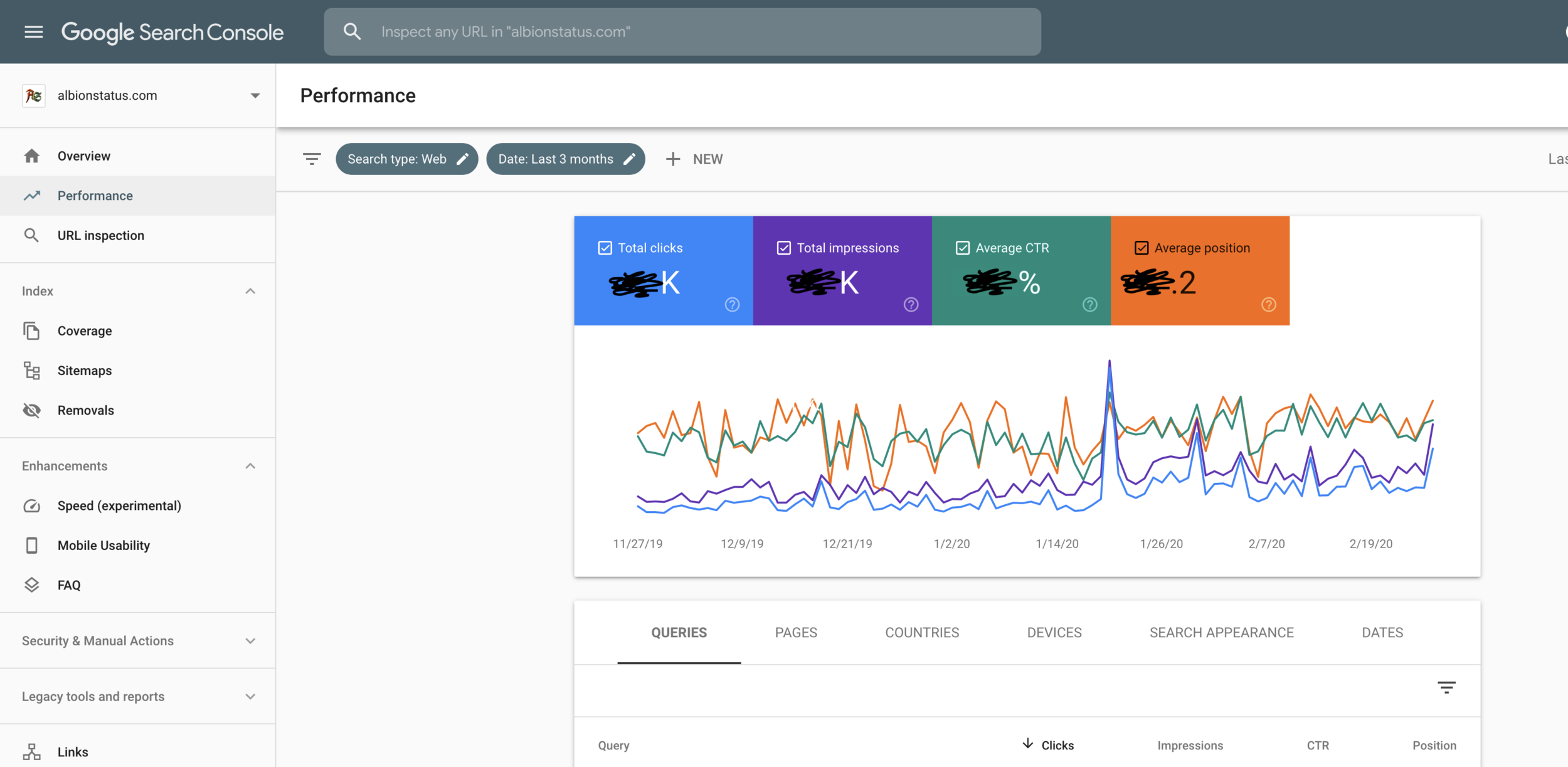Image resolution: width=1568 pixels, height=767 pixels.
Task: Click the URL inspection magnifier icon
Action: (31, 235)
